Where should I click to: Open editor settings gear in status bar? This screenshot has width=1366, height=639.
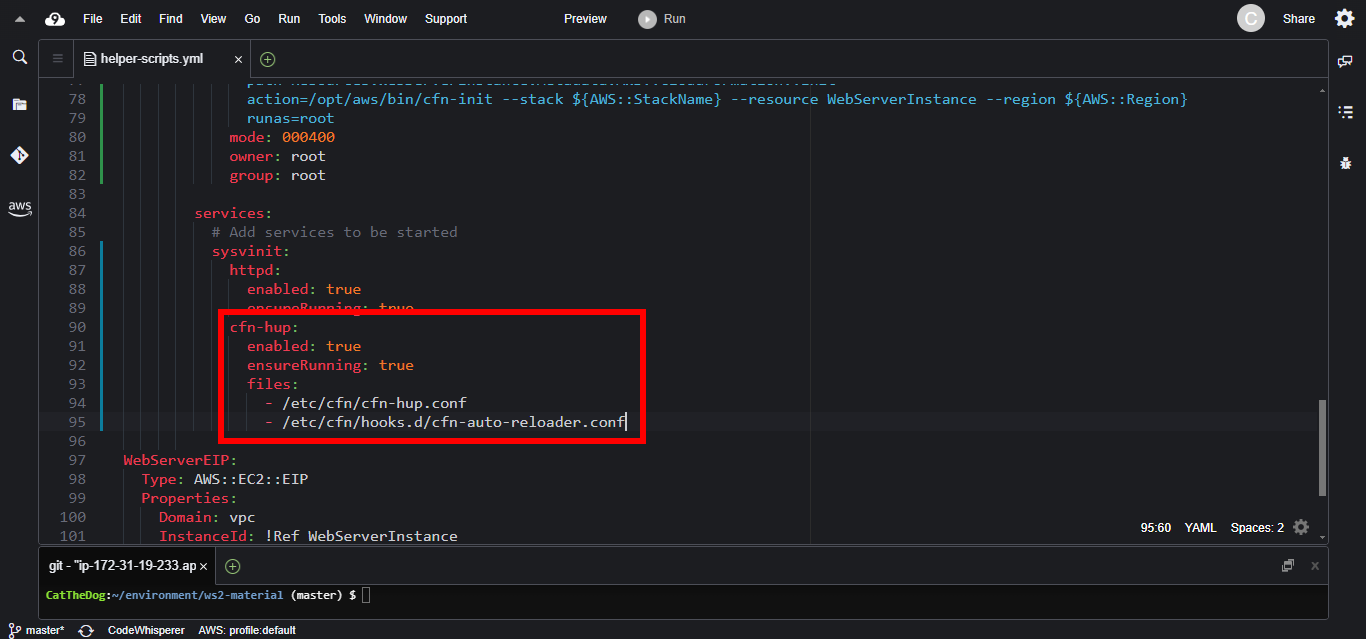coord(1301,527)
